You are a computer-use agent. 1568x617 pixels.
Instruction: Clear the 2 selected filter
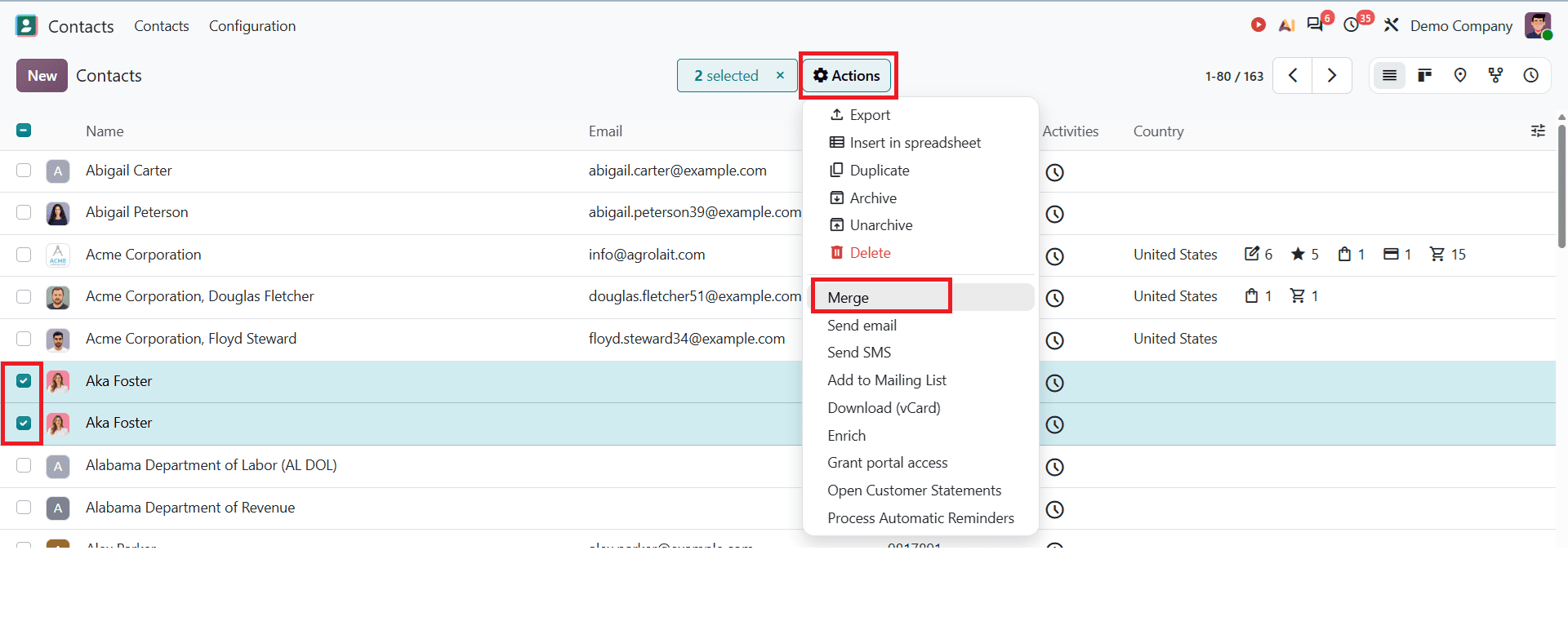click(780, 75)
